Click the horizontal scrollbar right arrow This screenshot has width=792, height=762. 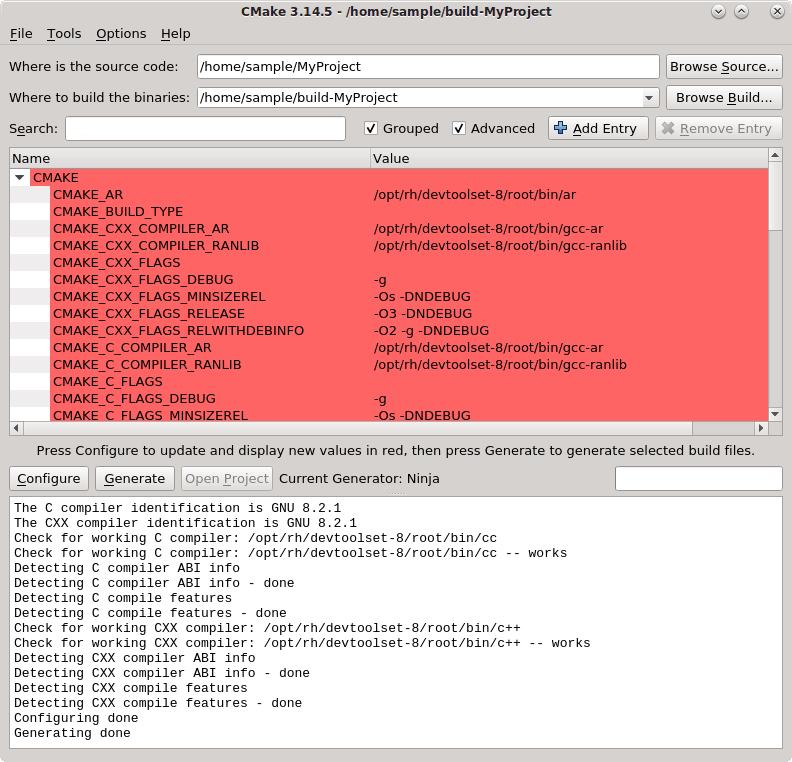point(761,428)
